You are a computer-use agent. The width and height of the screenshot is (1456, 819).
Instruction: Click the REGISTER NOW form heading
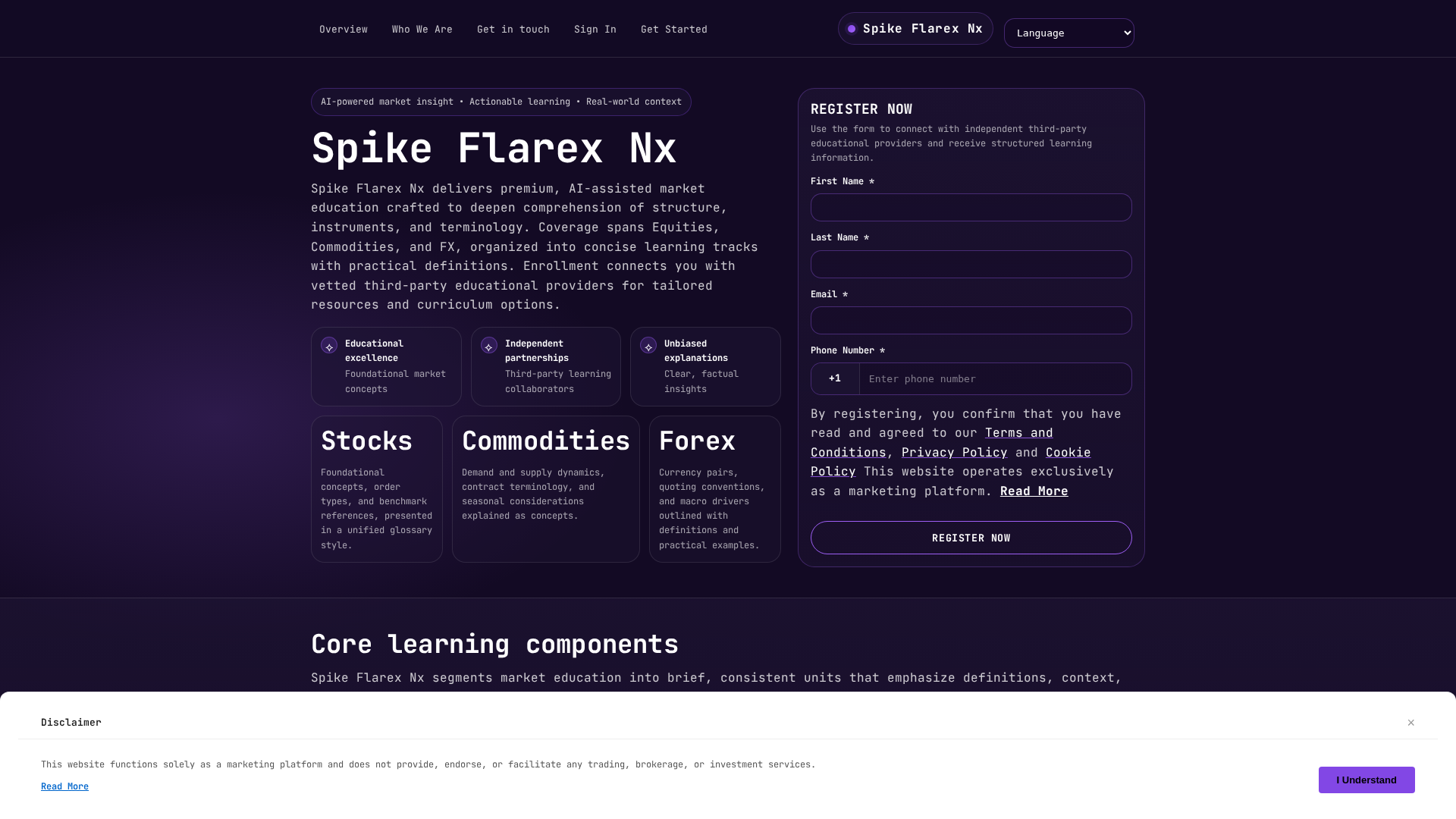point(861,109)
